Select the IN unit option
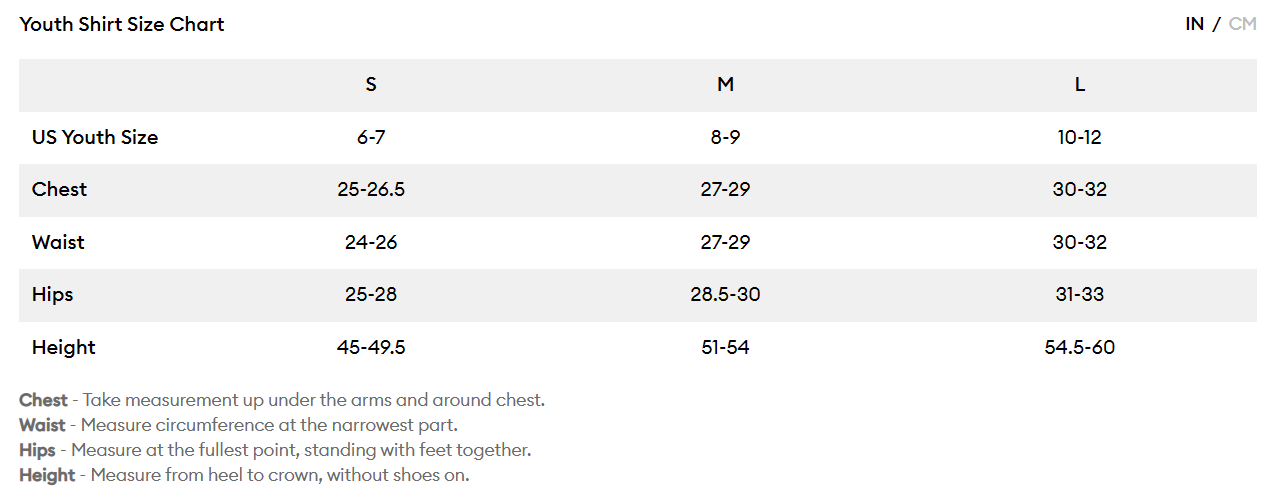The height and width of the screenshot is (487, 1272). click(x=1194, y=24)
